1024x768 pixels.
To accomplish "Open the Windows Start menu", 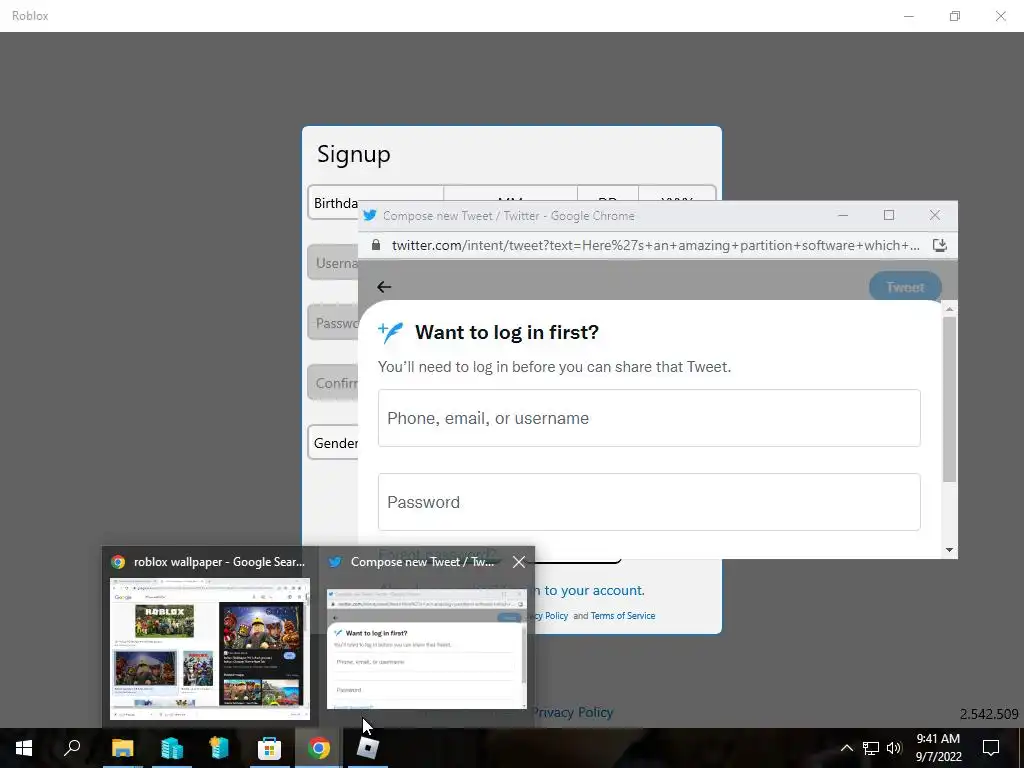I will tap(24, 748).
